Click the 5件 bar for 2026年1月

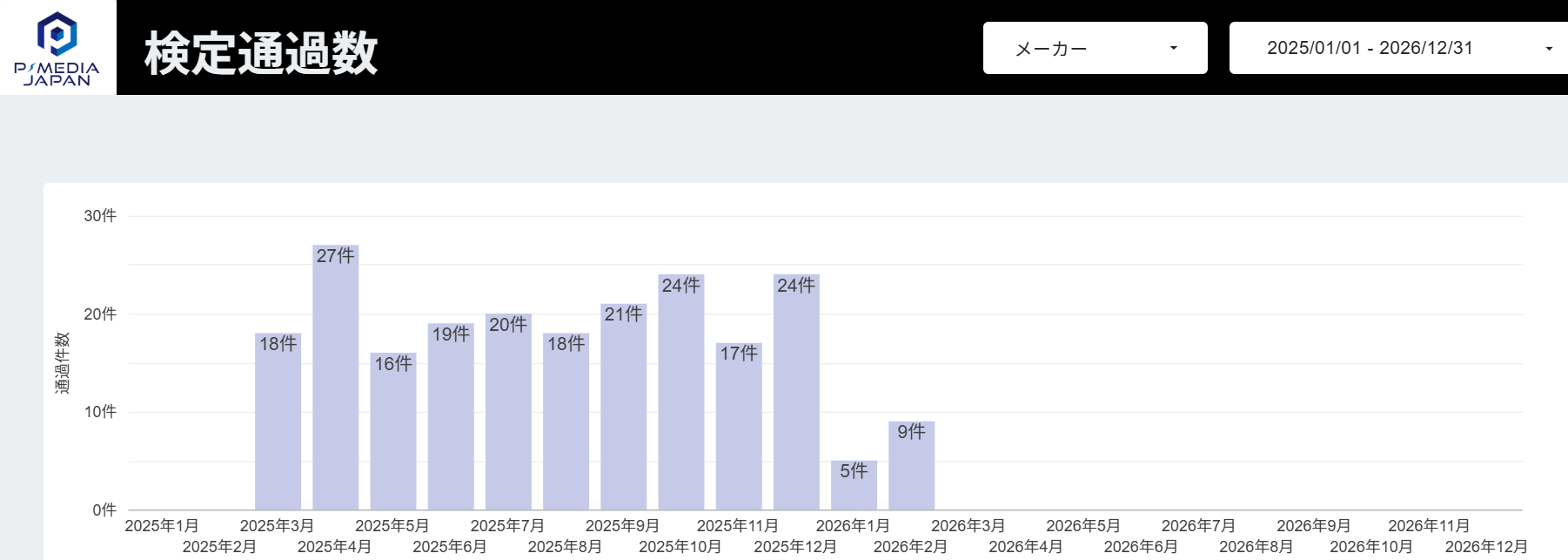click(854, 489)
